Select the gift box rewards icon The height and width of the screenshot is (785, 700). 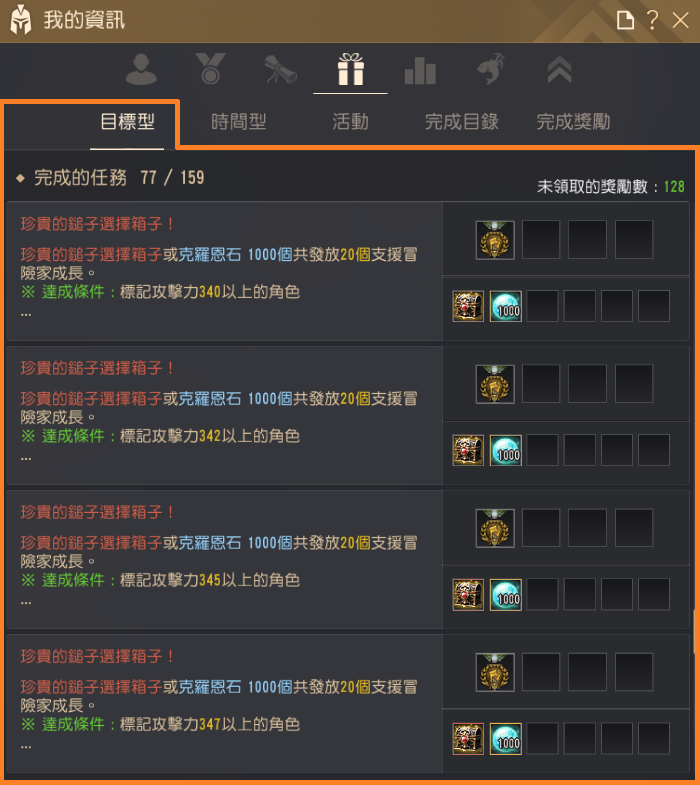pyautogui.click(x=351, y=69)
